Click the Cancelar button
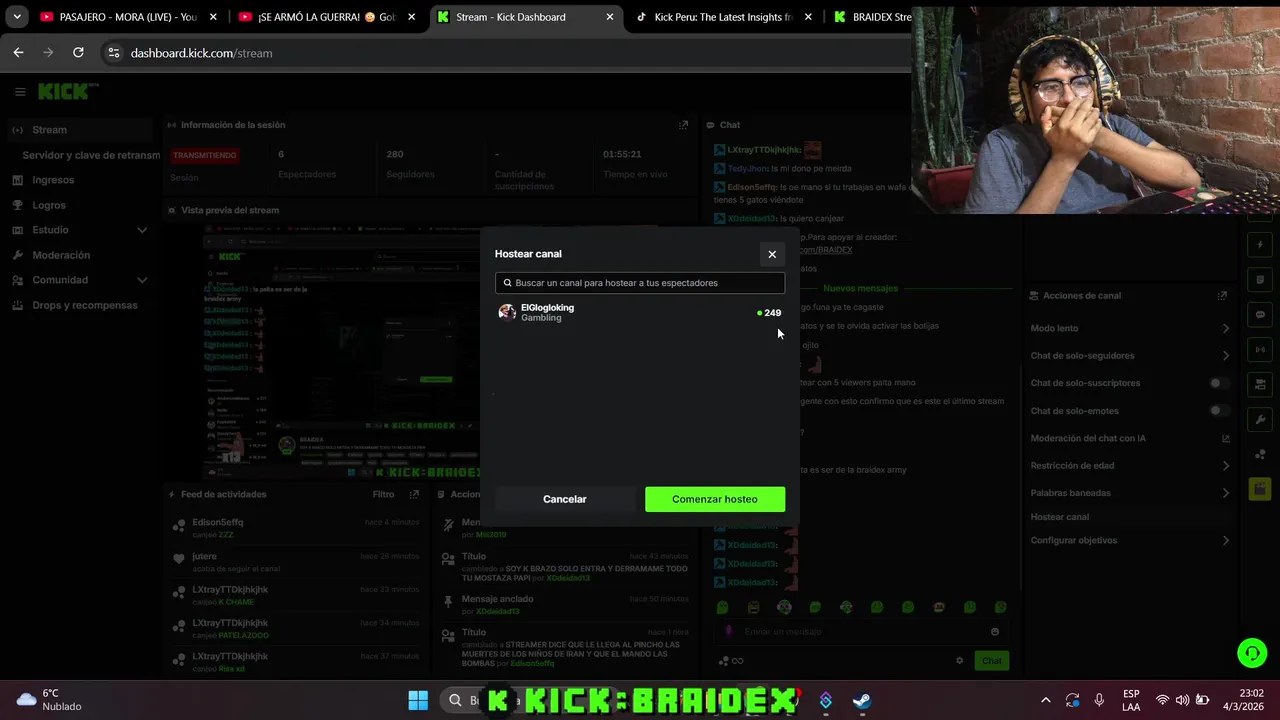1280x720 pixels. (x=565, y=499)
